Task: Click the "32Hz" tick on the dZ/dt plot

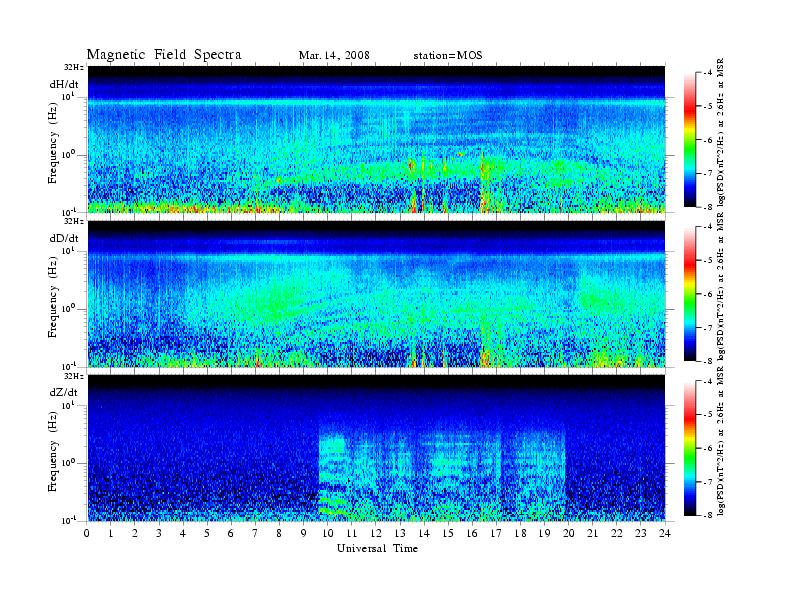Action: tap(74, 376)
